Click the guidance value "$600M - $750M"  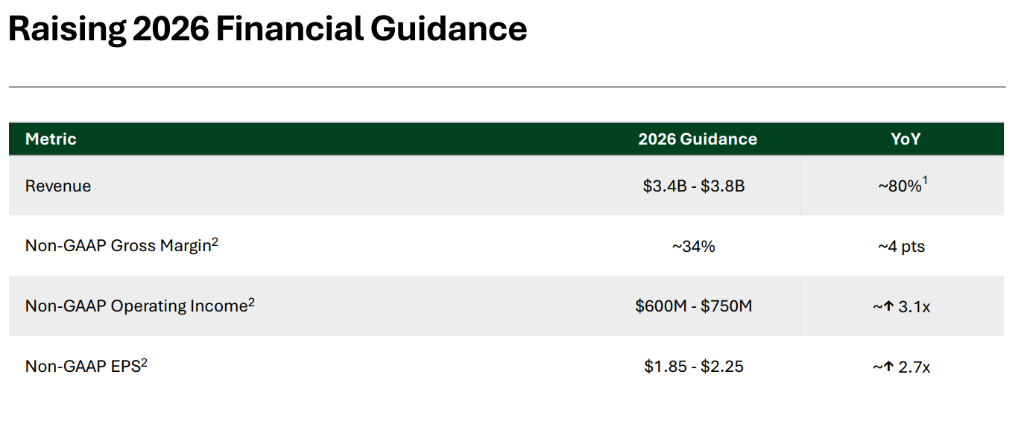693,306
